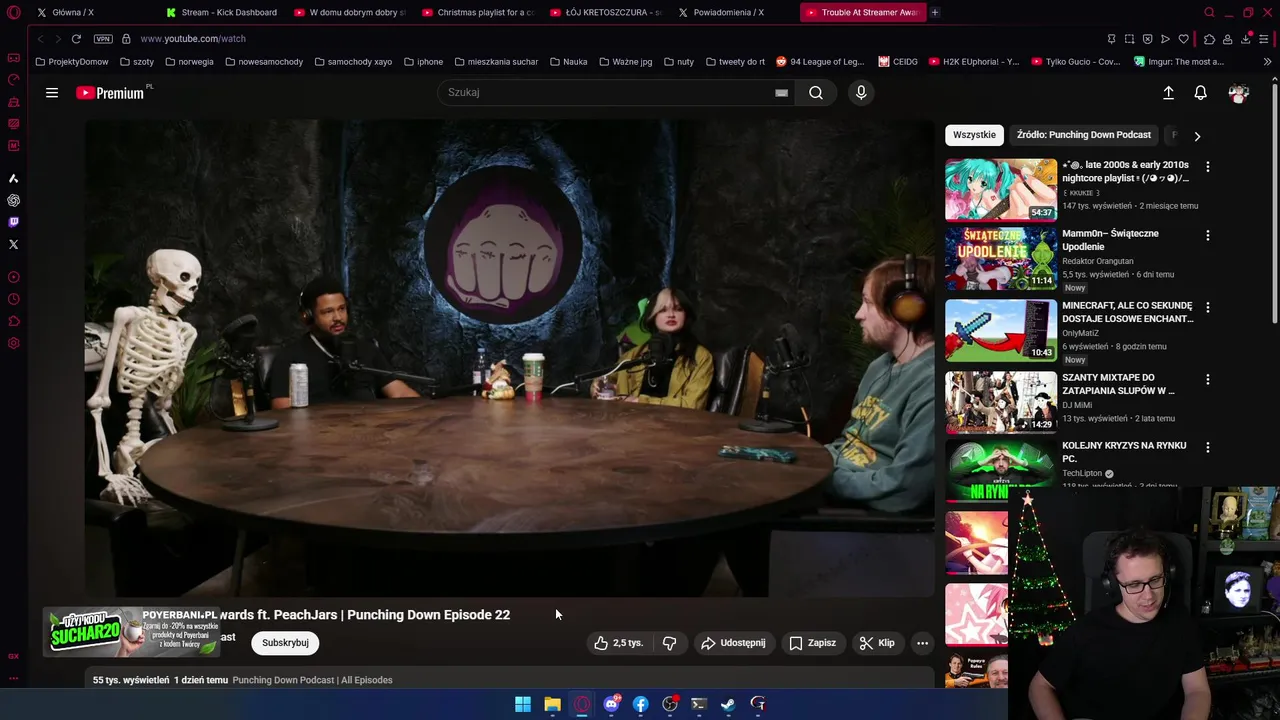1280x720 pixels.
Task: Open the 94 League of Leg... bookmark
Action: click(x=820, y=62)
